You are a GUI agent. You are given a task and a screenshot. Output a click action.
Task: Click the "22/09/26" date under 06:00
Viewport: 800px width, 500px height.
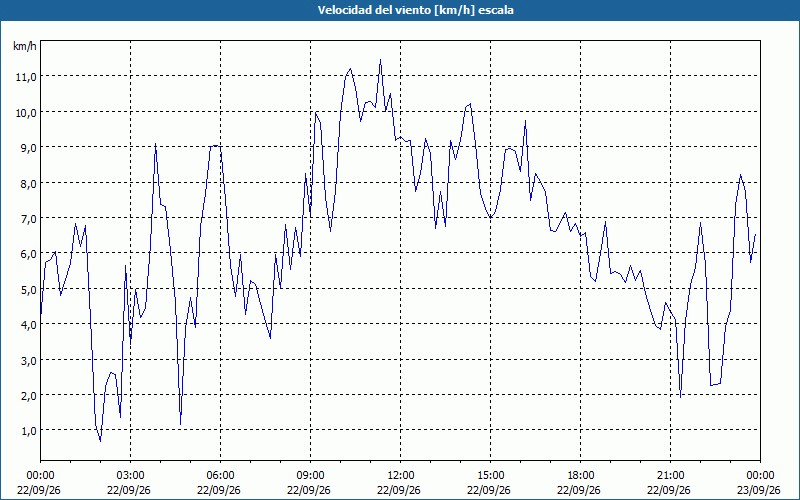point(219,490)
